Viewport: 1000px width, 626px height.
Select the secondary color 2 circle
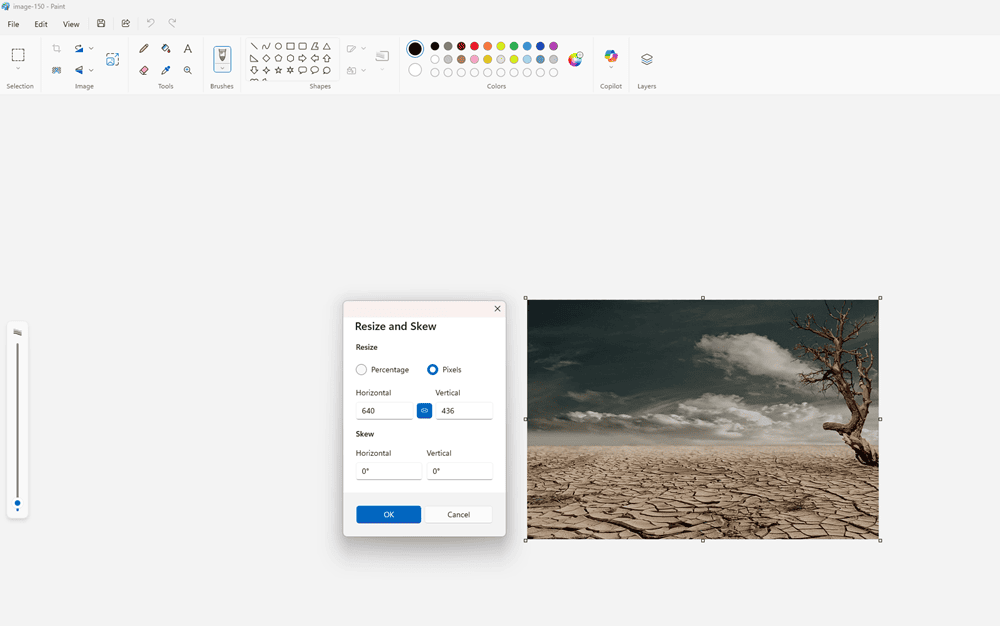[x=415, y=69]
